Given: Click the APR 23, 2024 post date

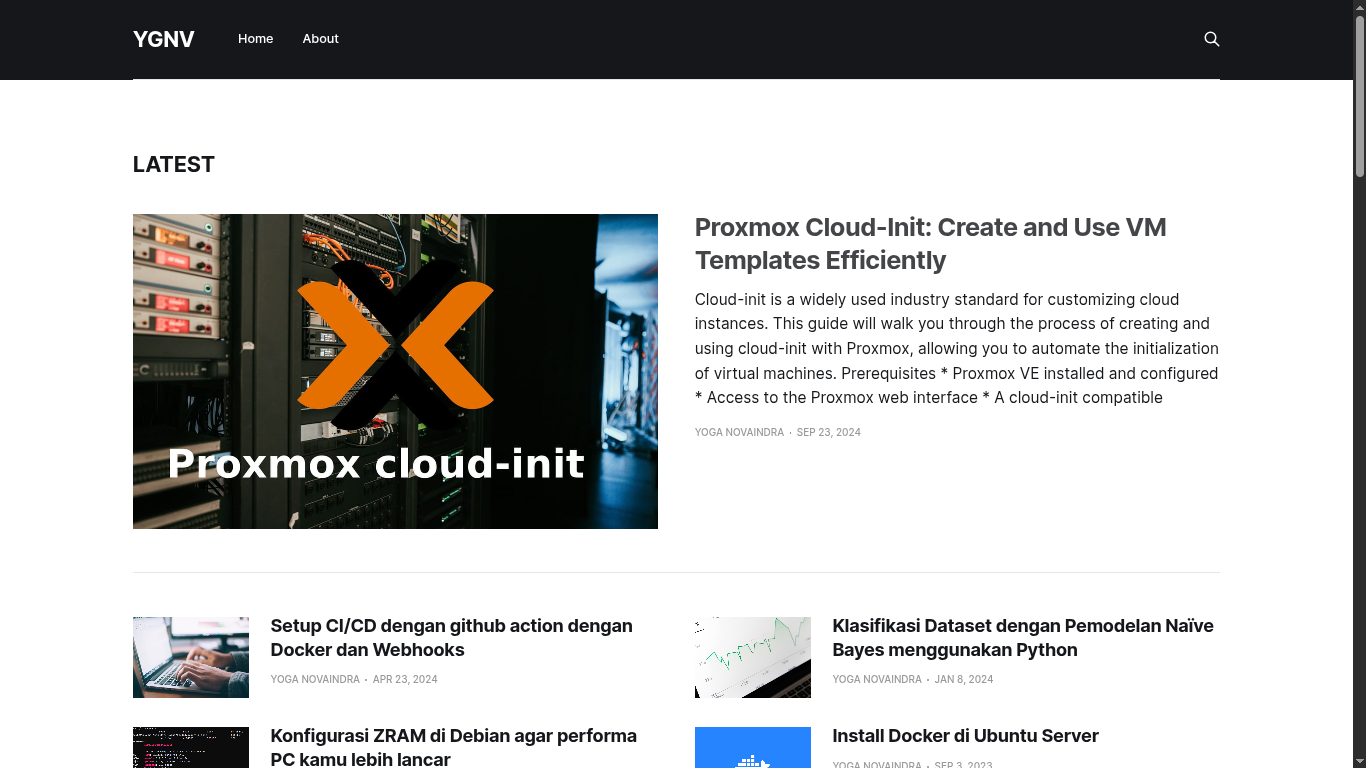Looking at the screenshot, I should [405, 679].
